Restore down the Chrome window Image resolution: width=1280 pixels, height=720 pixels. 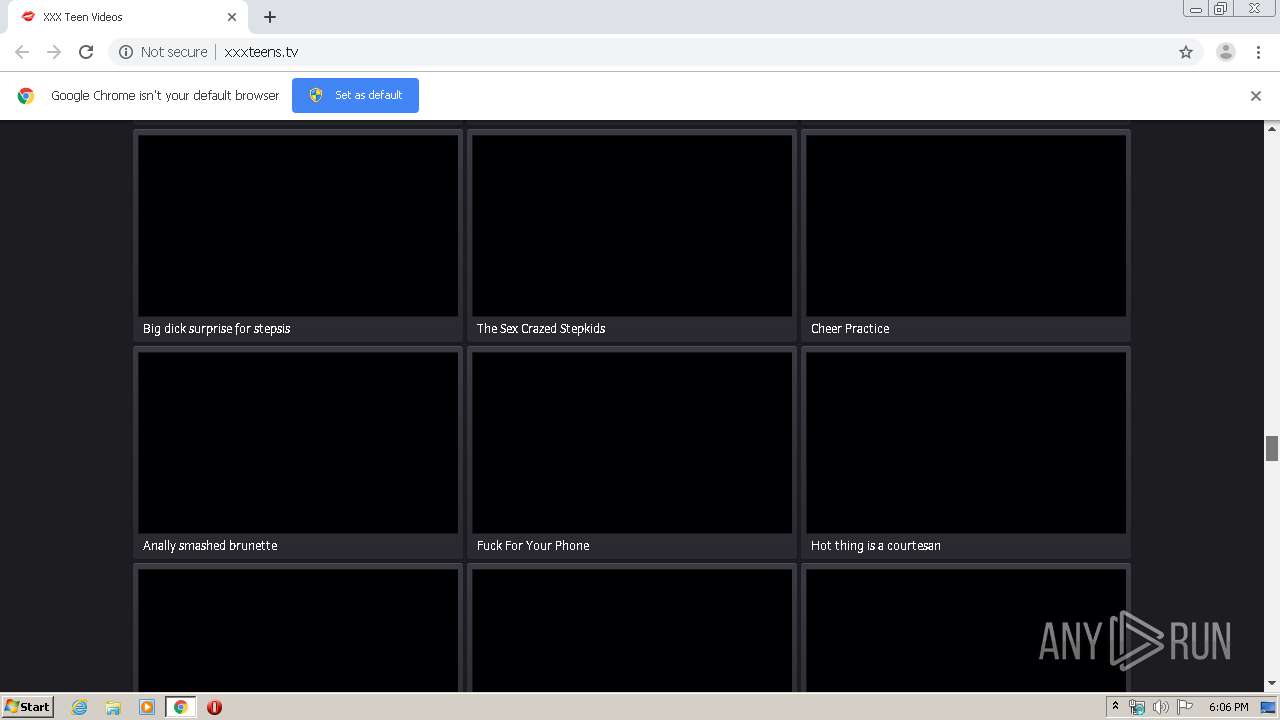(1221, 9)
